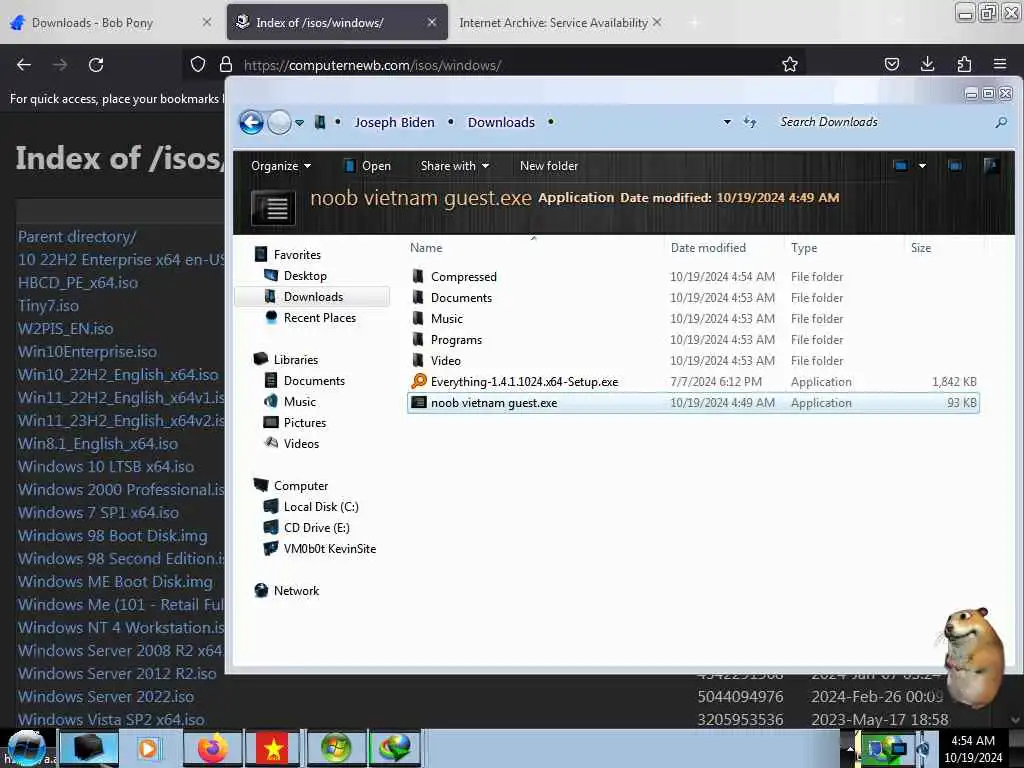Click Downloads breadcrumb in address bar
The width and height of the screenshot is (1024, 768).
pos(501,122)
